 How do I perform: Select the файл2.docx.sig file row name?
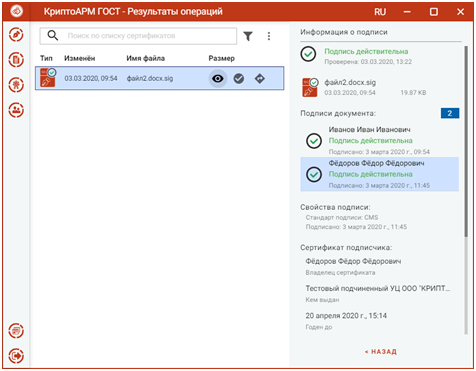150,79
